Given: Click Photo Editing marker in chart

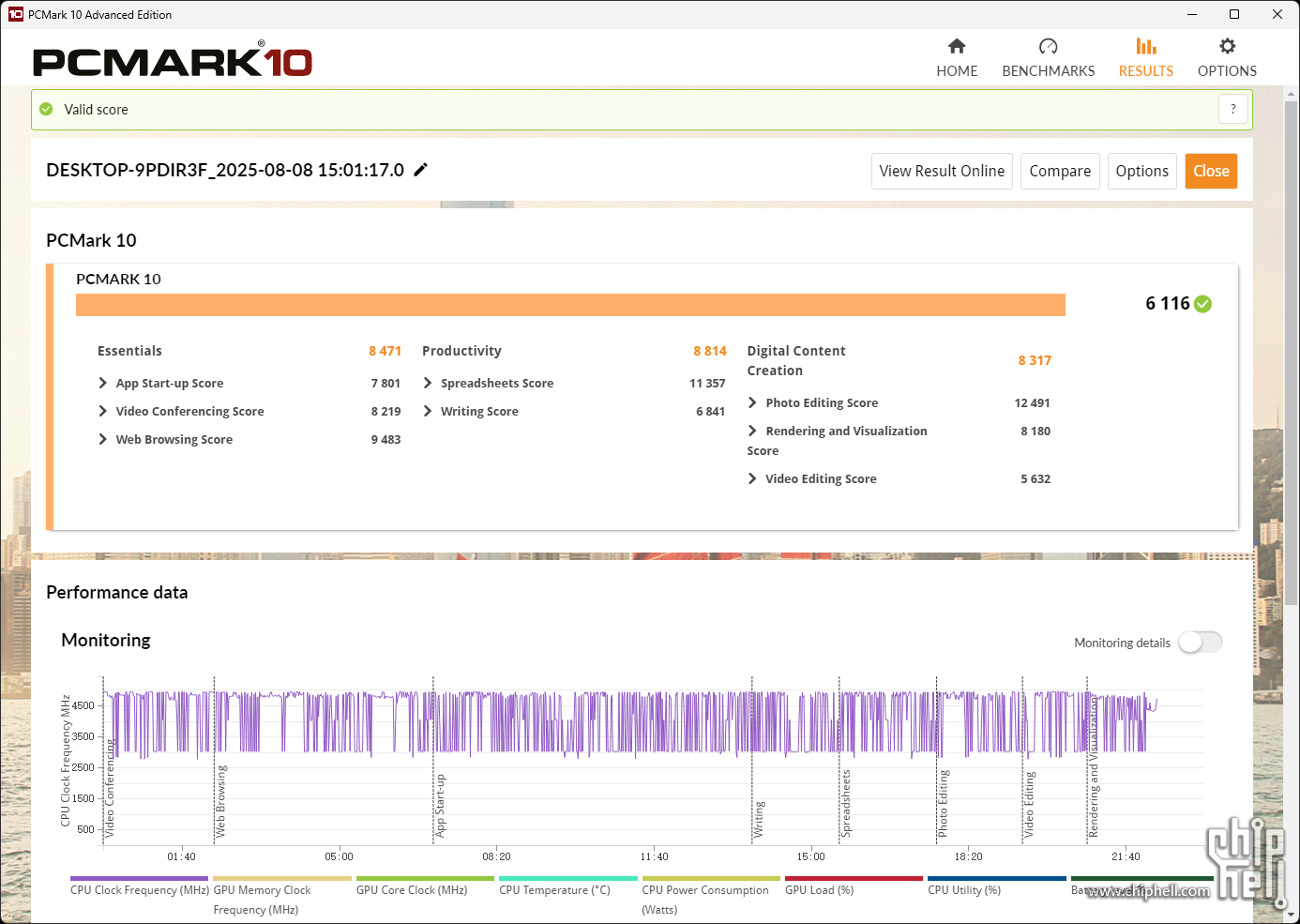Looking at the screenshot, I should coord(943,803).
